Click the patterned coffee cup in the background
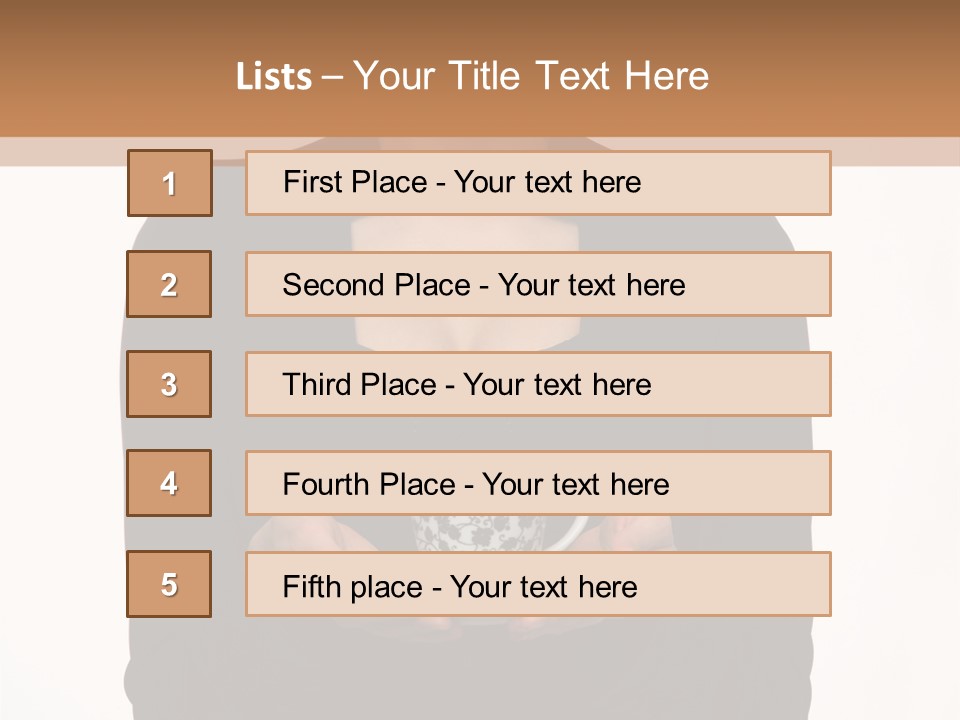 [480, 532]
